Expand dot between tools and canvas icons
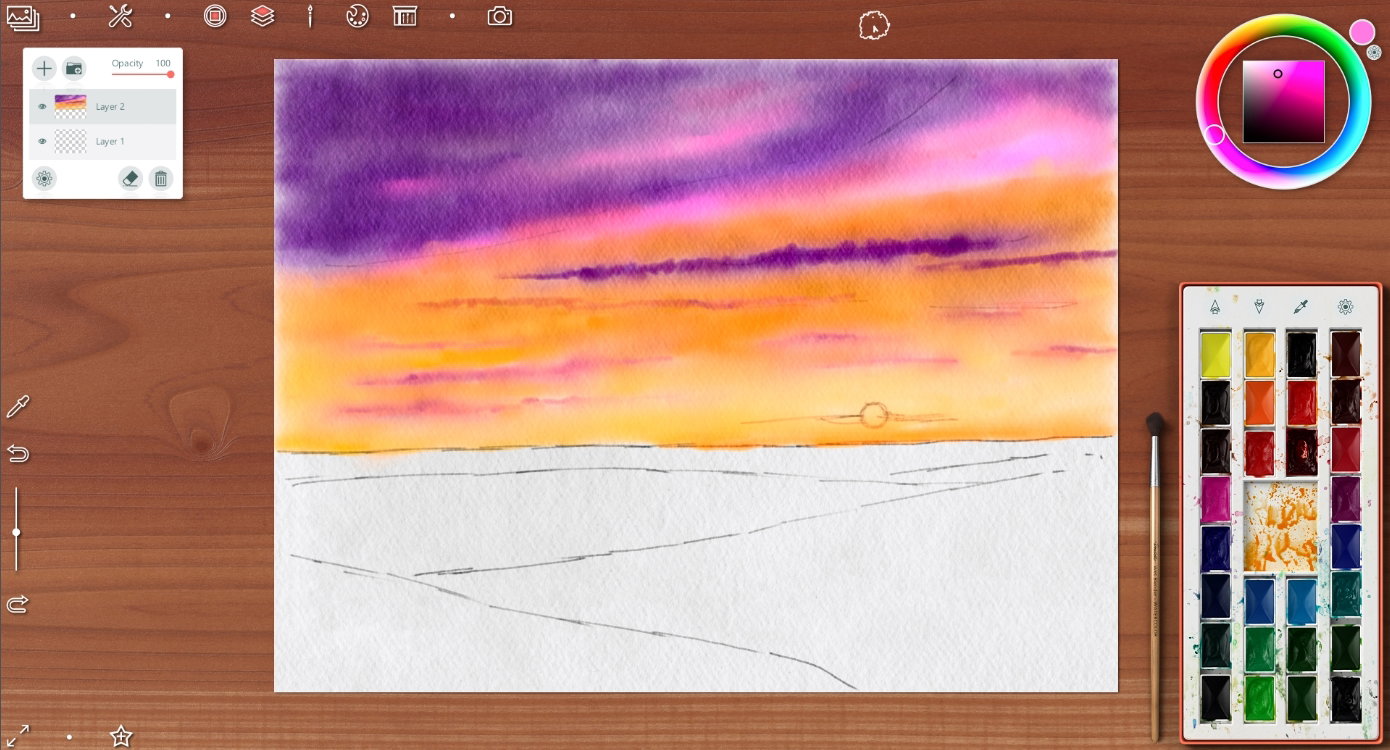Viewport: 1390px width, 750px height. (167, 16)
